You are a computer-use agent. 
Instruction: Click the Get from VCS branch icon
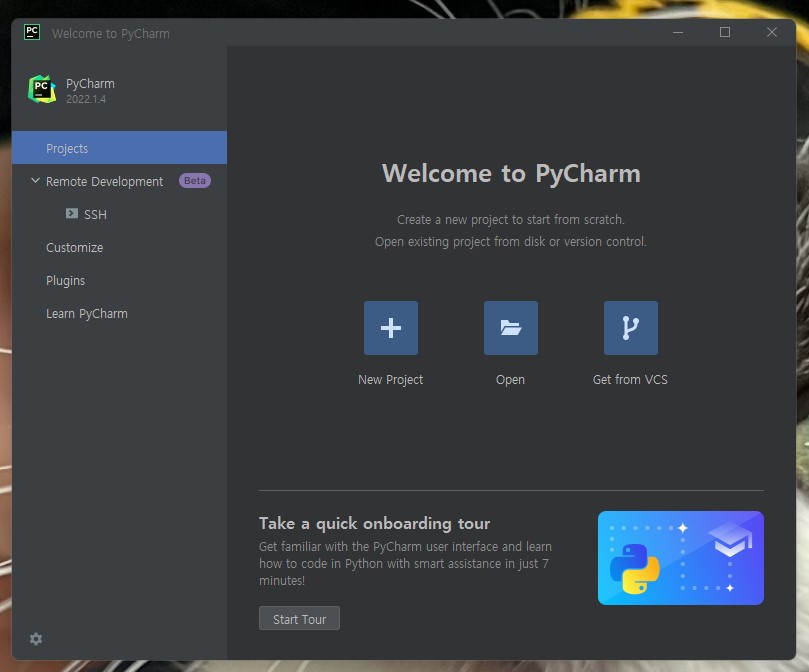pos(630,328)
